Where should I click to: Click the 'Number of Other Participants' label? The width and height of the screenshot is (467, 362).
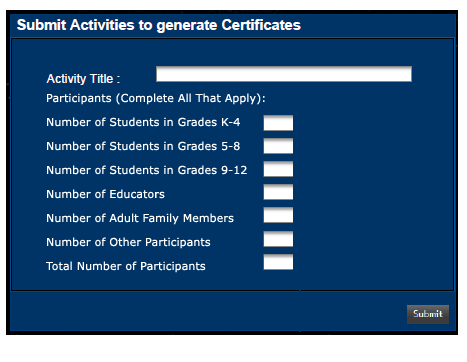click(128, 242)
